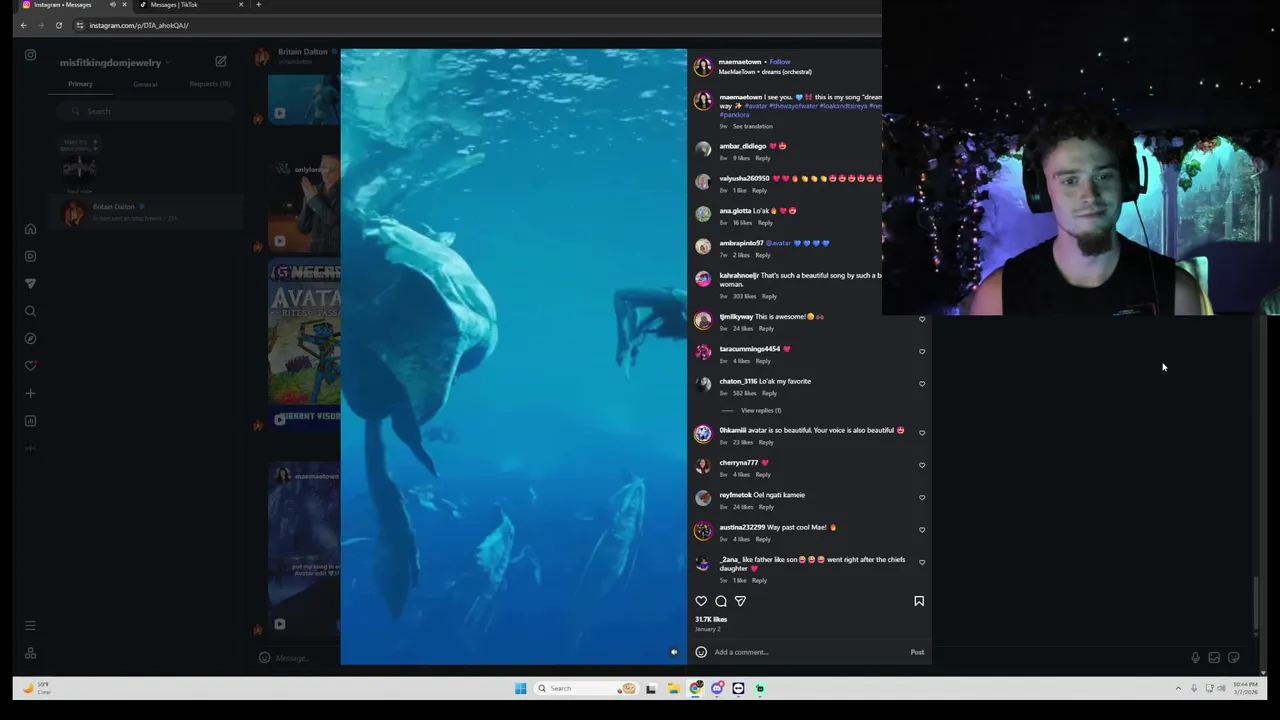Reload the page in browser

tap(59, 25)
